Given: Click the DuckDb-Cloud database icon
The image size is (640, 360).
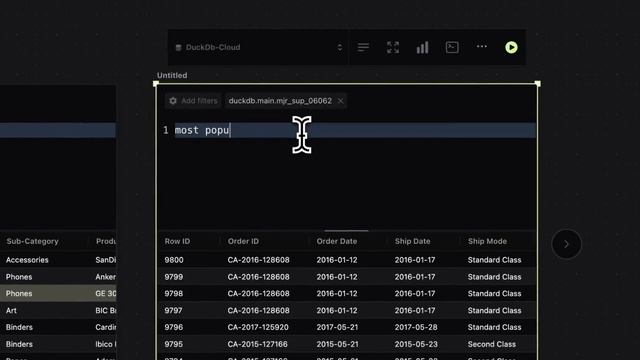Looking at the screenshot, I should pos(178,48).
